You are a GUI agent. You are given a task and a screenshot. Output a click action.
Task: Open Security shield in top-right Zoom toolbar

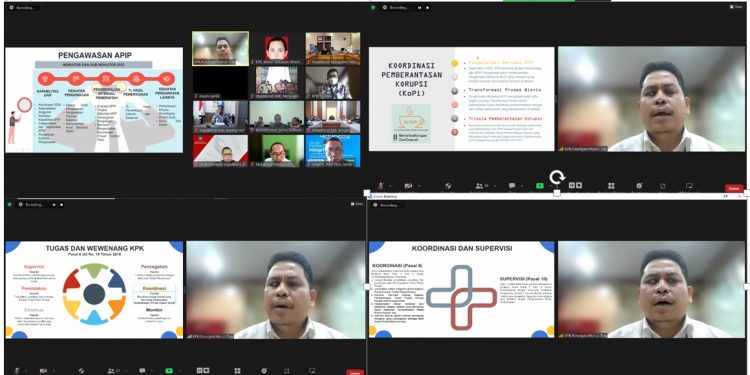[448, 186]
